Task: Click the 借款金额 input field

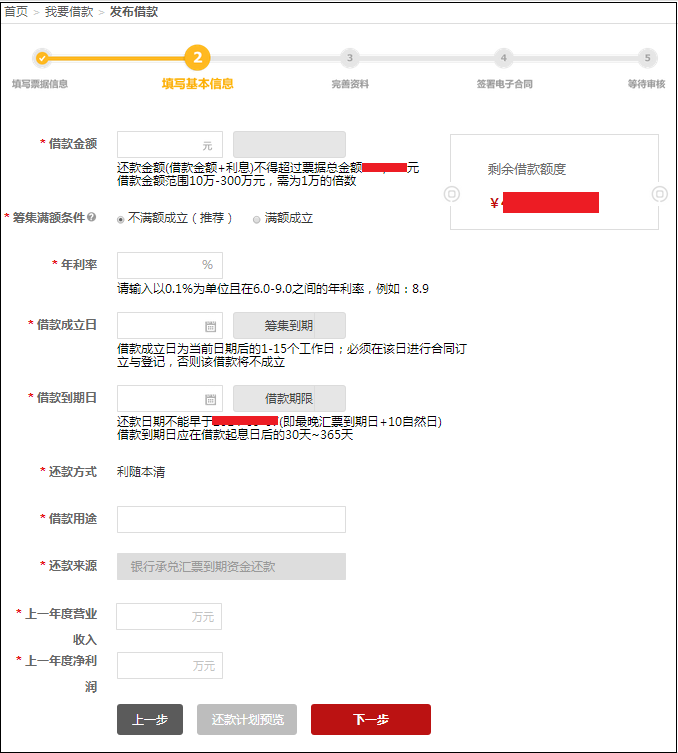Action: (x=160, y=145)
